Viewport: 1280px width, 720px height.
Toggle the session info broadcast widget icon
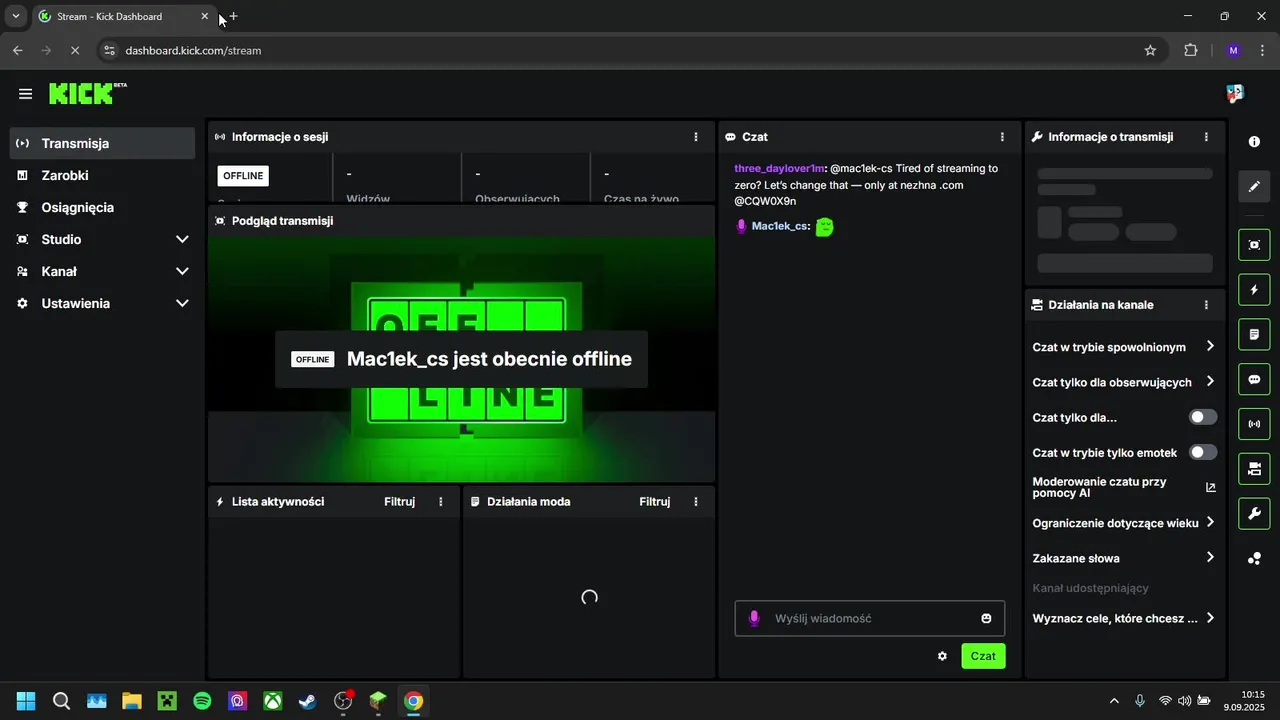1254,424
